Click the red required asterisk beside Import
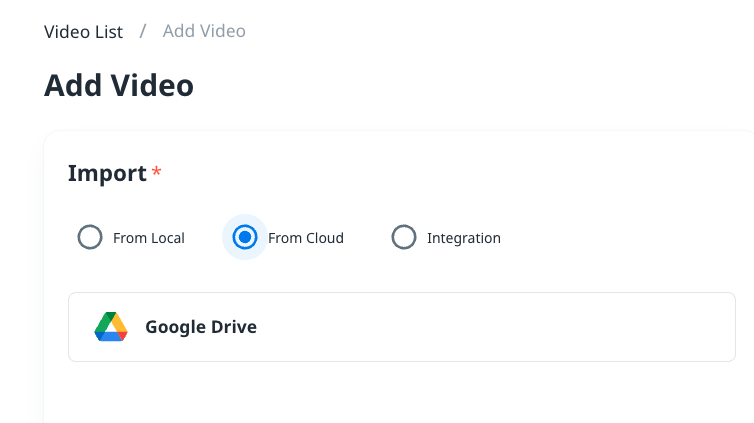 tap(157, 173)
